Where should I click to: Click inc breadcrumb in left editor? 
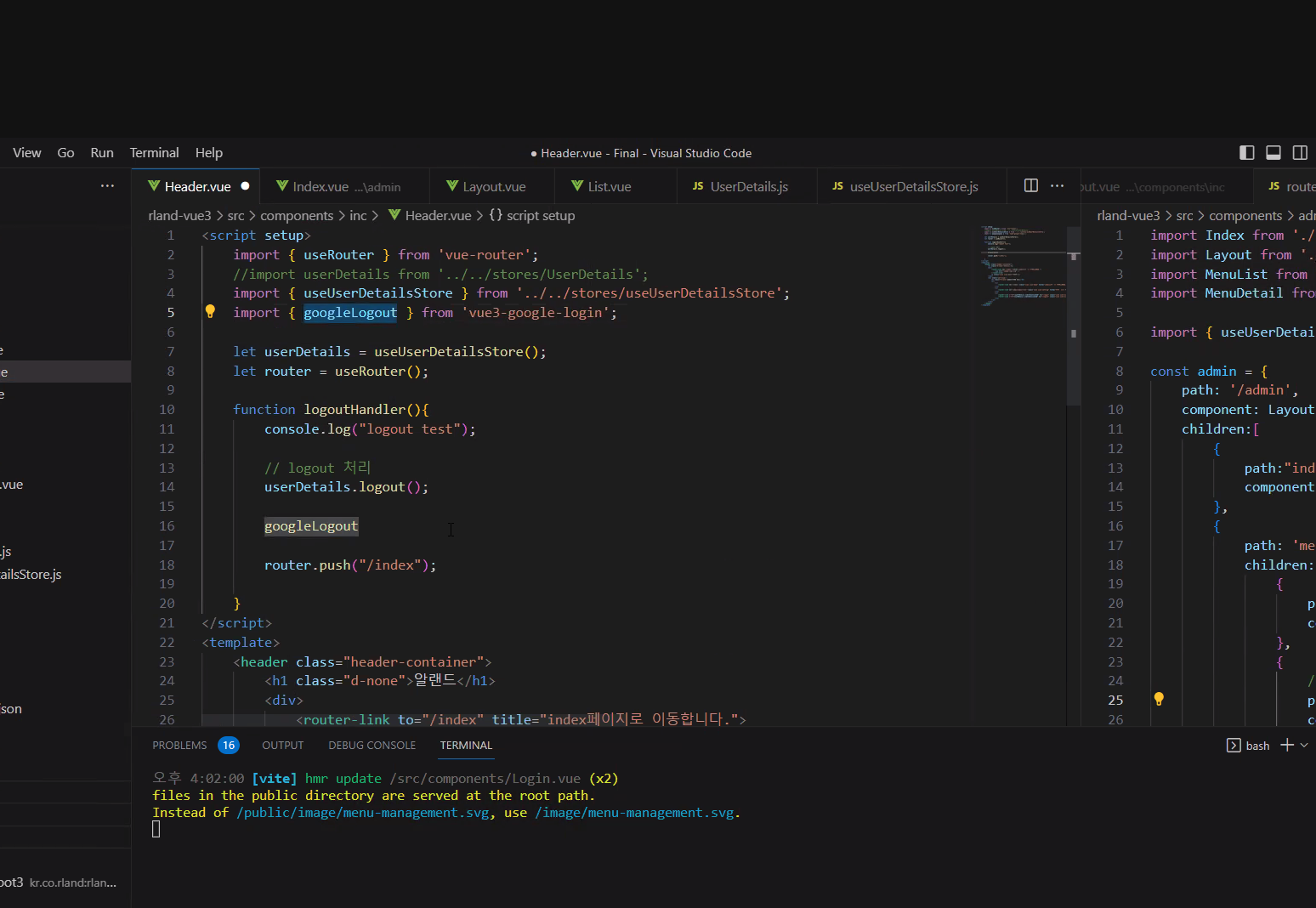pos(358,215)
